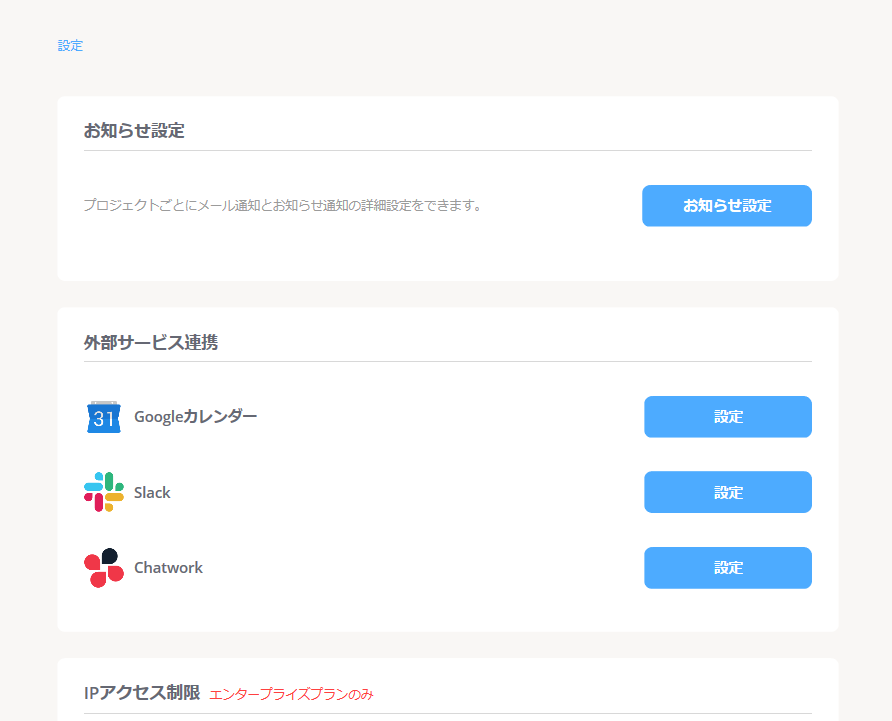892x721 pixels.
Task: Click the お知らせ設定 blue button
Action: [x=726, y=205]
